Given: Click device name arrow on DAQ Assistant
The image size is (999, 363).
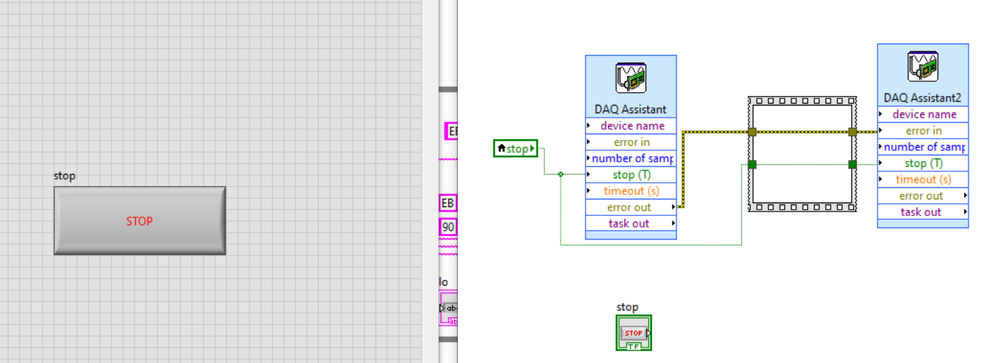Looking at the screenshot, I should [x=589, y=125].
